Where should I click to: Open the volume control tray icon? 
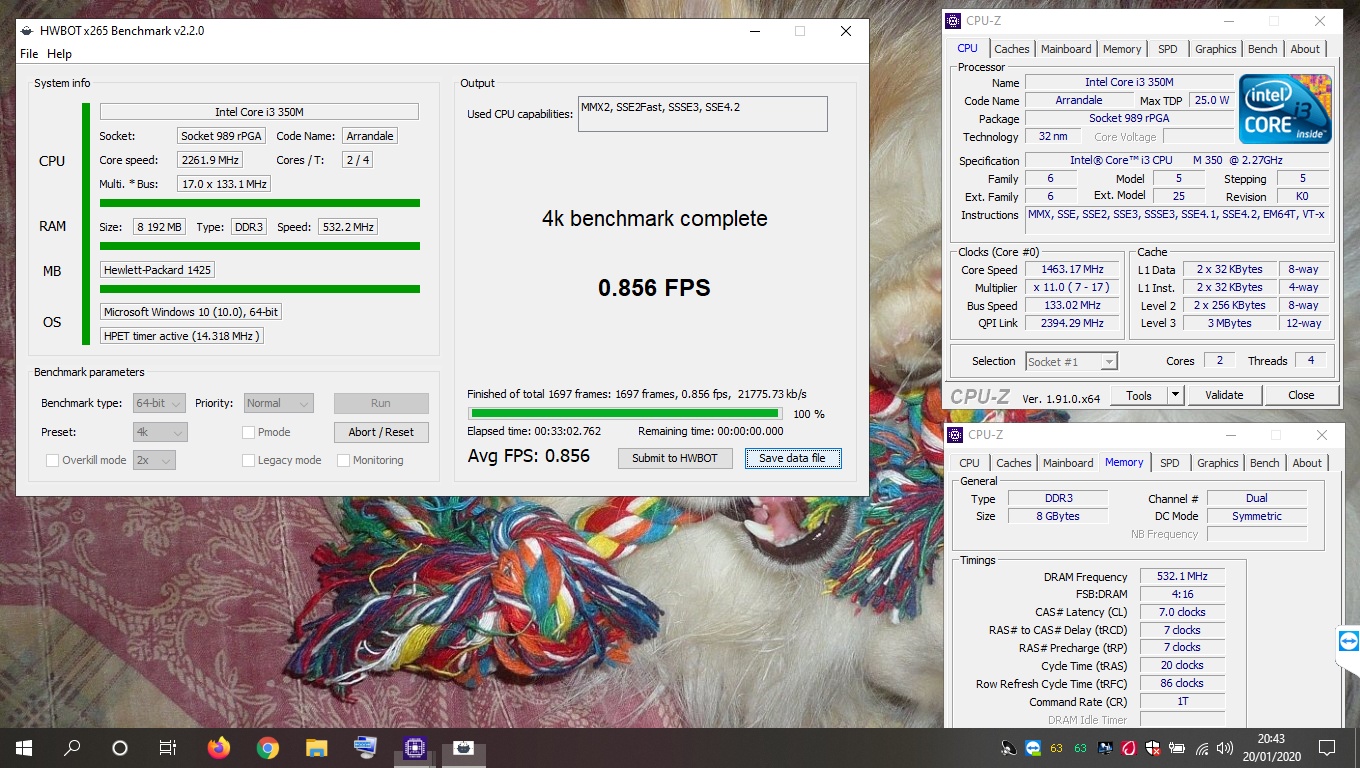coord(1226,748)
